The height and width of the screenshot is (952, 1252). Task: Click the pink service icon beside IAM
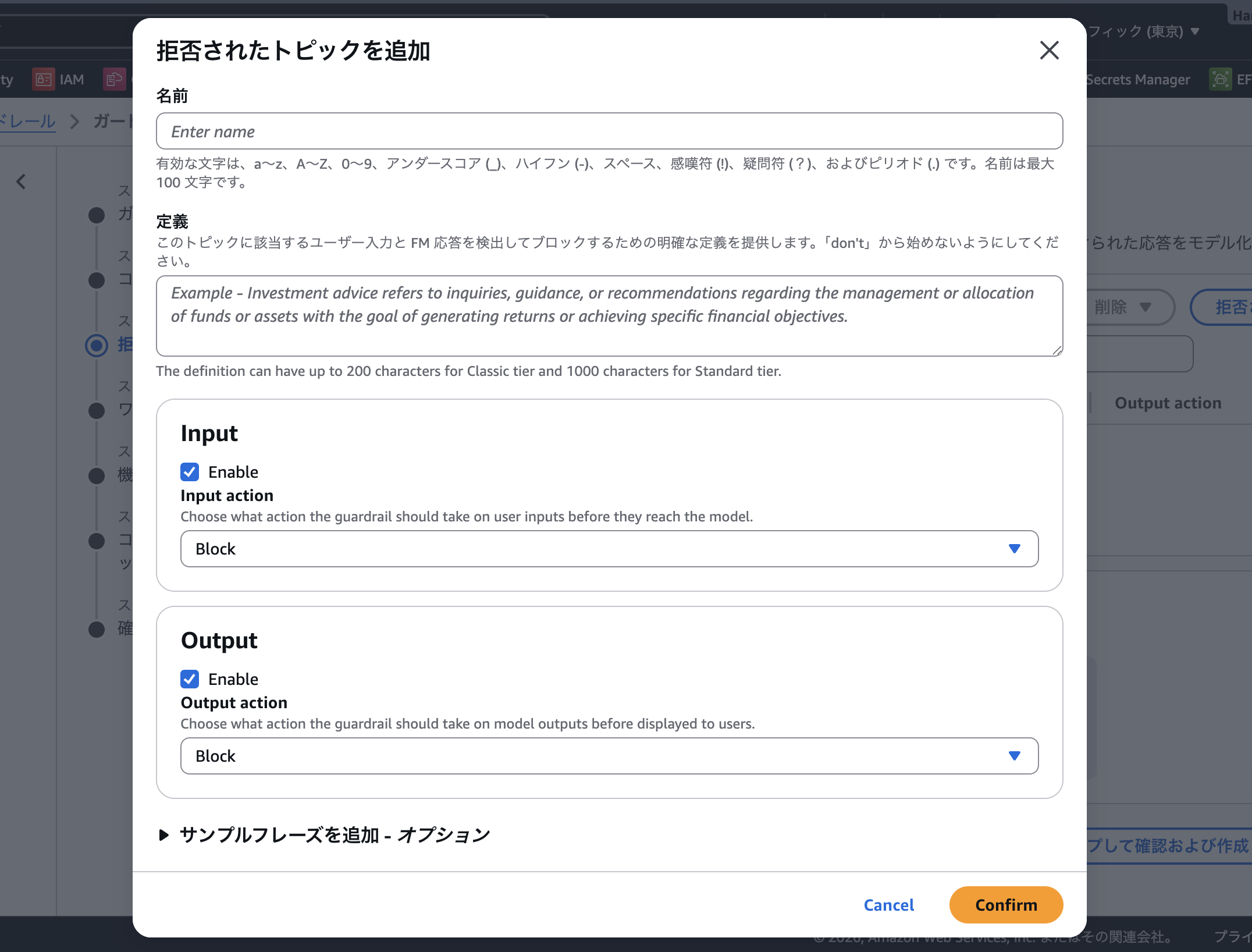114,79
